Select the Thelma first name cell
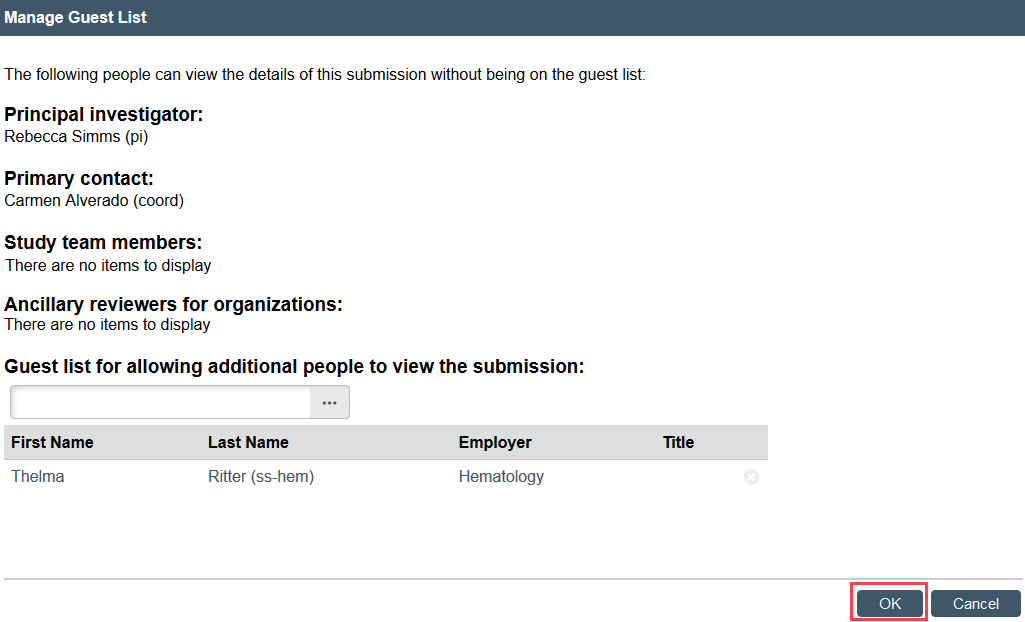Image resolution: width=1025 pixels, height=622 pixels. pyautogui.click(x=38, y=477)
